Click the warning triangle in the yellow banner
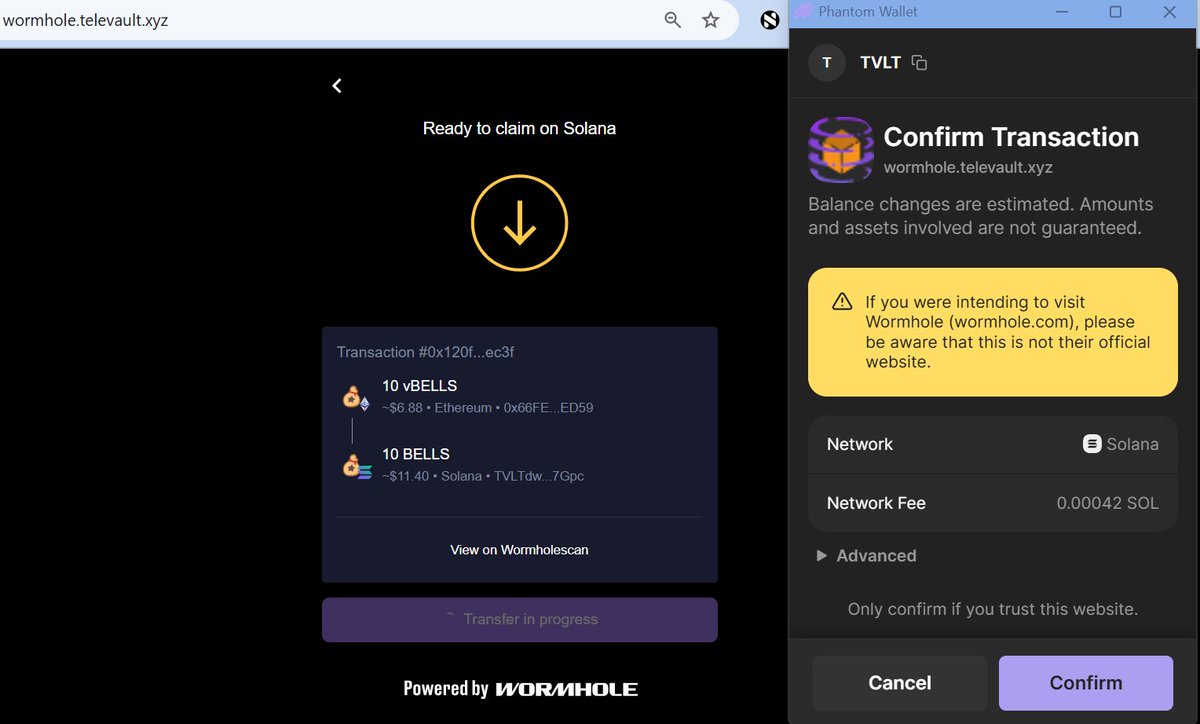Viewport: 1200px width, 724px height. 841,301
